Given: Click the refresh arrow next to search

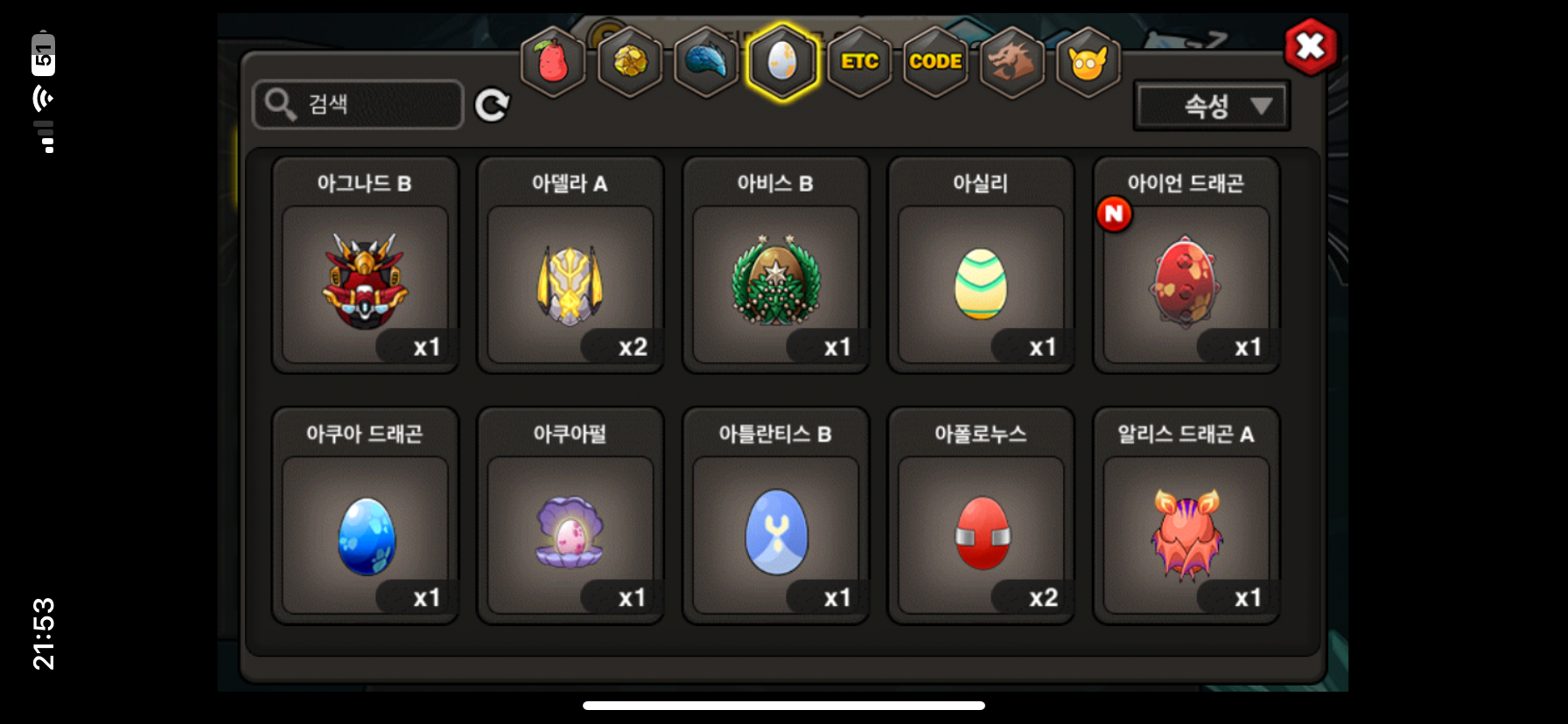Looking at the screenshot, I should [x=492, y=105].
